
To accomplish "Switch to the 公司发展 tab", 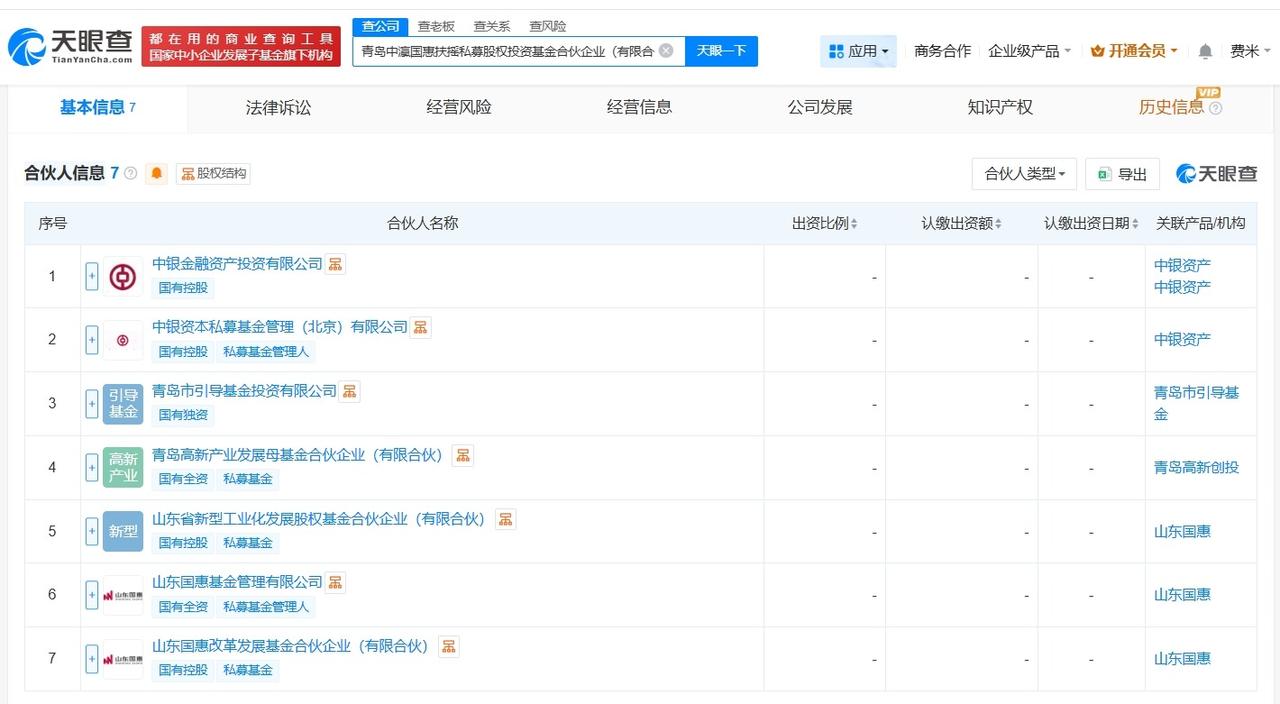I will [820, 108].
